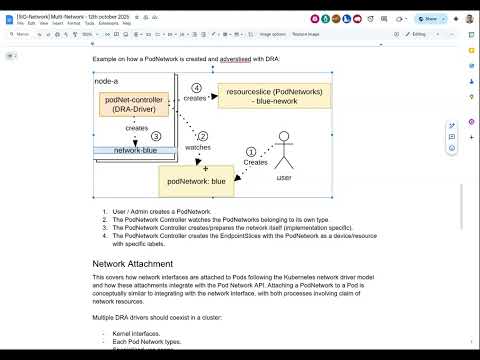Open the Menus search in toolbar
480x360 pixels.
pyautogui.click(x=19, y=34)
